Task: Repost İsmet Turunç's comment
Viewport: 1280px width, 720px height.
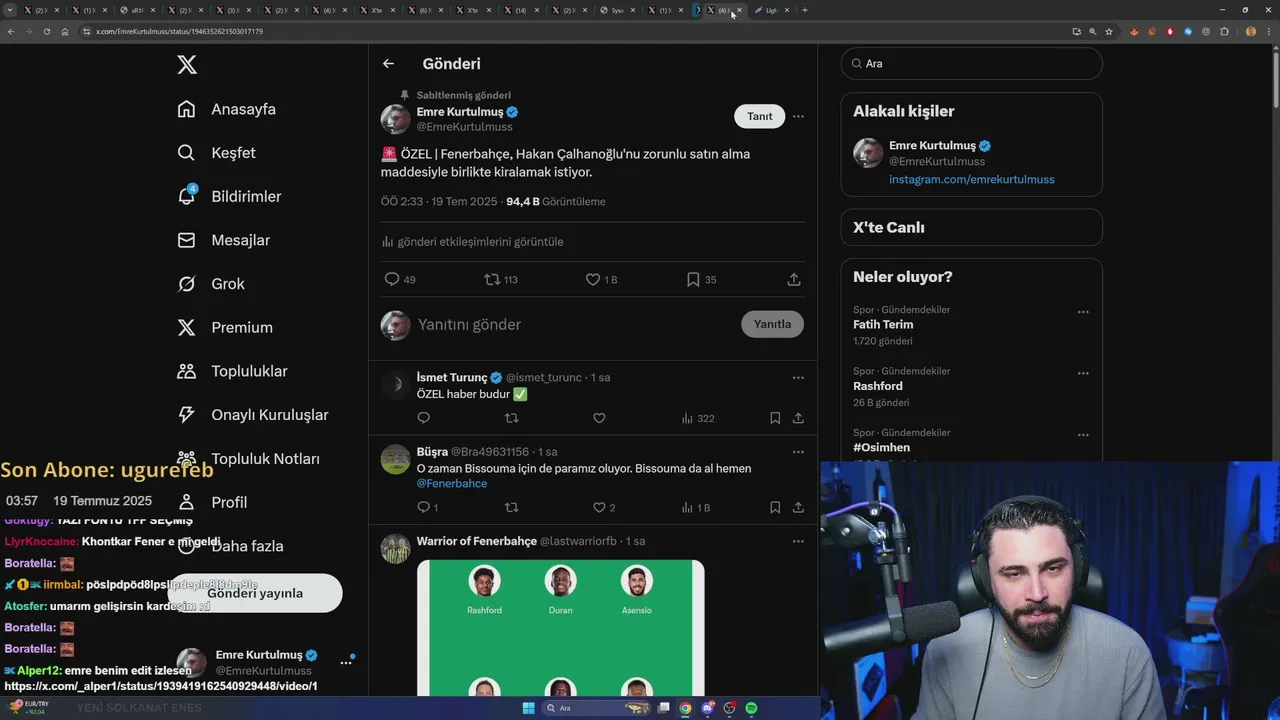Action: [x=512, y=418]
